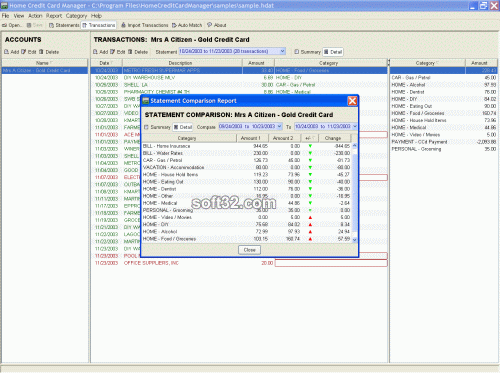The image size is (500, 373).
Task: Select BILL - Water Rates comparison row
Action: coord(247,153)
